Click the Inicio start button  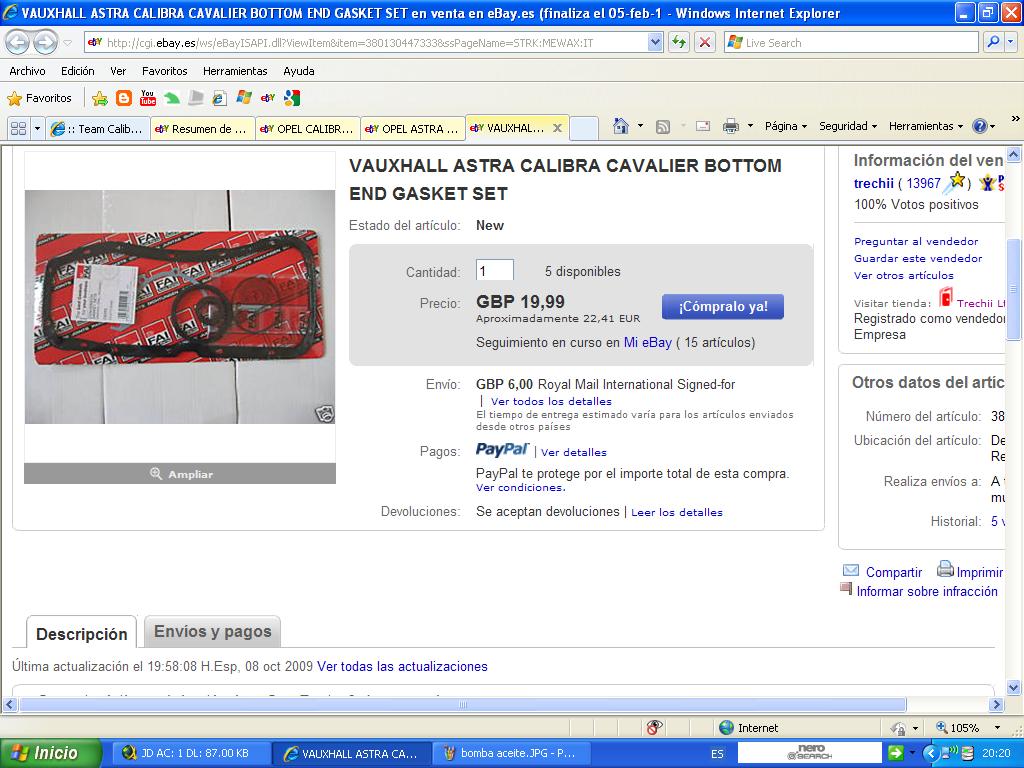[51, 753]
